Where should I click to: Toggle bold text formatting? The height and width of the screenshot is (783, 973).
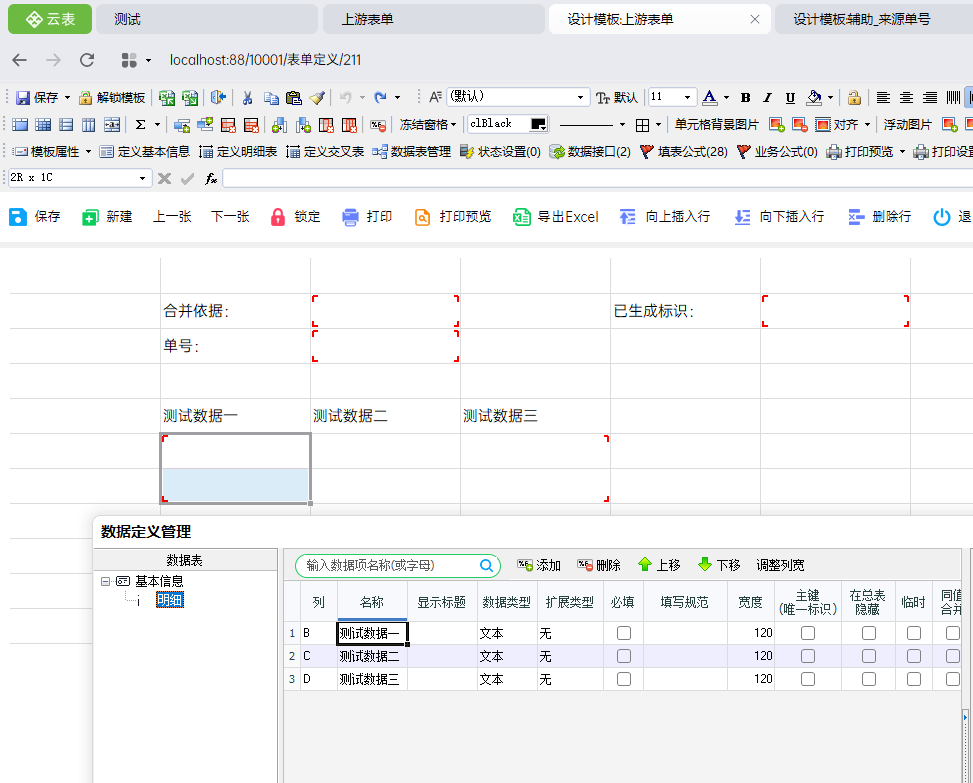(x=745, y=98)
